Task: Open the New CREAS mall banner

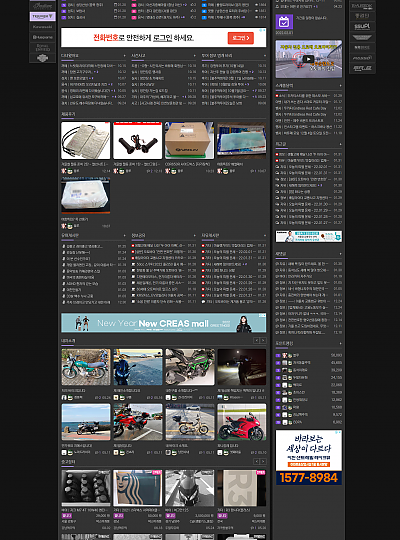Action: [163, 323]
